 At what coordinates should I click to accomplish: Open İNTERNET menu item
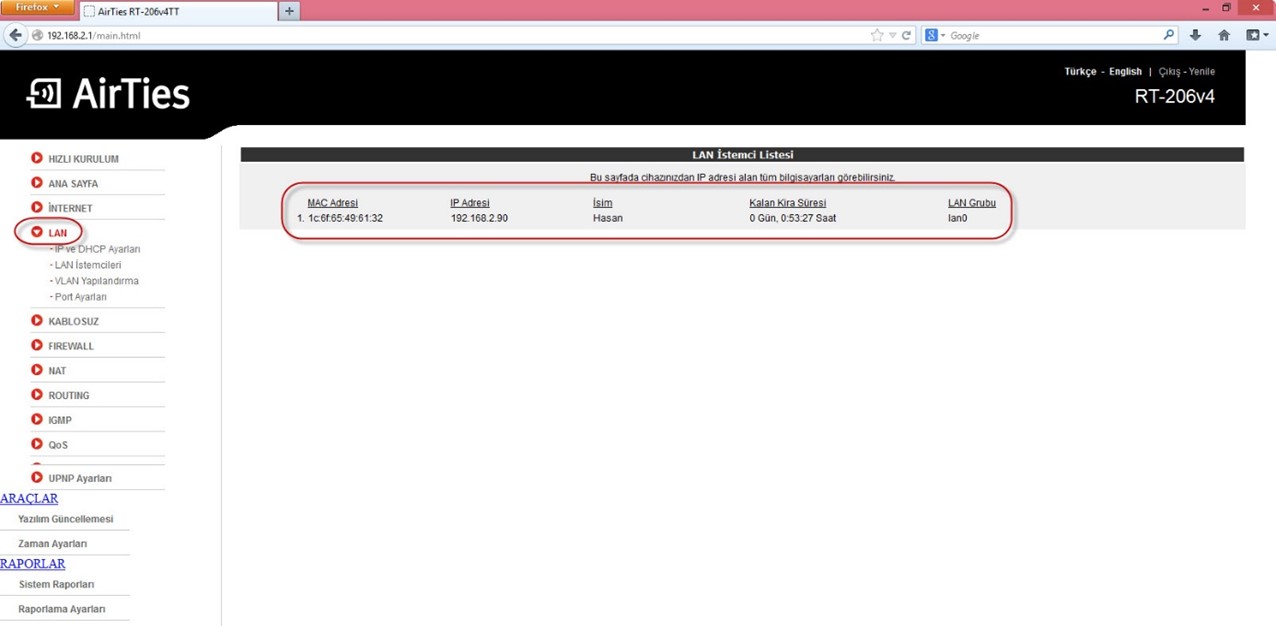tap(70, 208)
